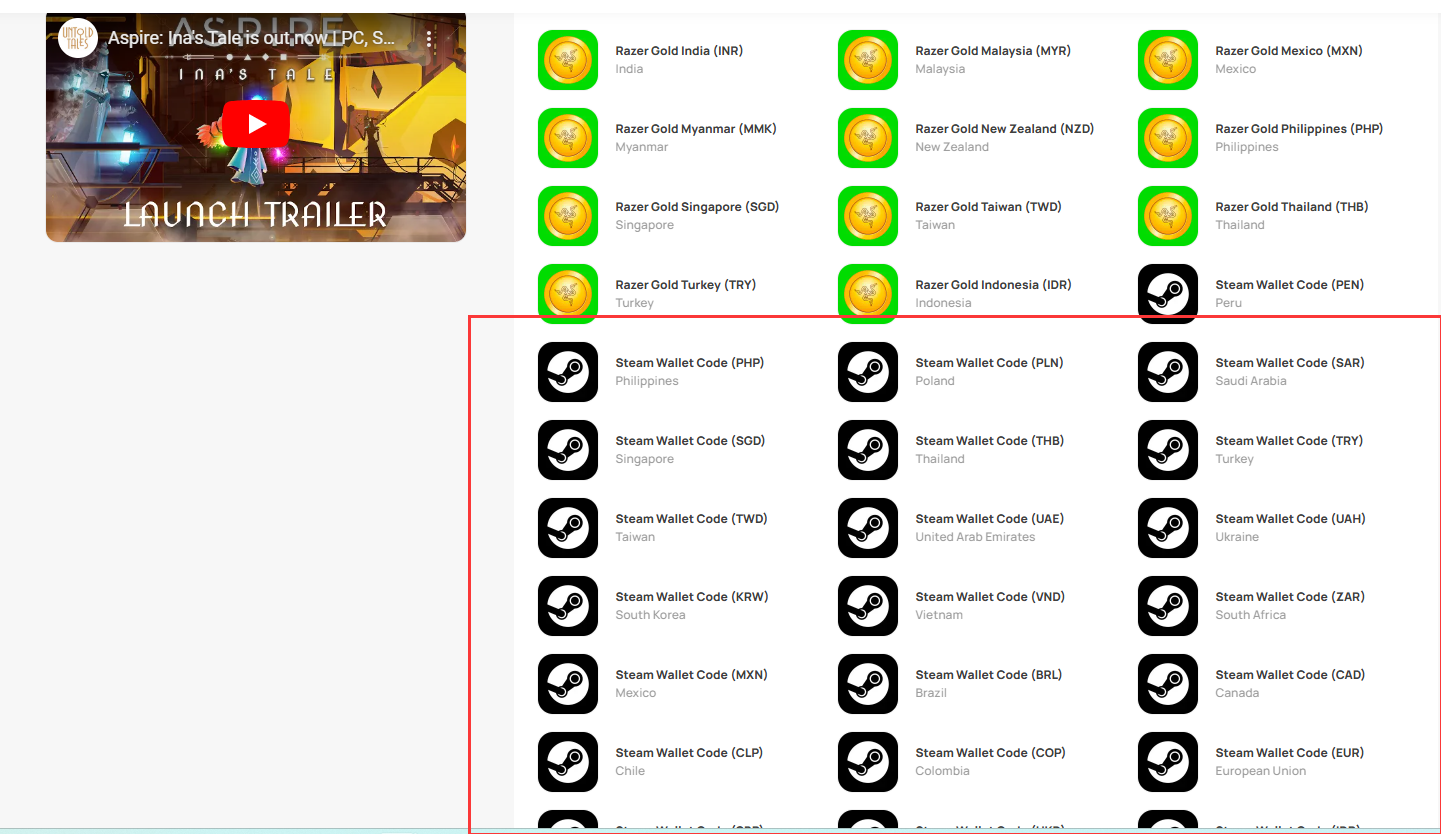Select Razer Gold Indonesia (IDR) text
Screen dimensions: 1441x834
(x=993, y=285)
